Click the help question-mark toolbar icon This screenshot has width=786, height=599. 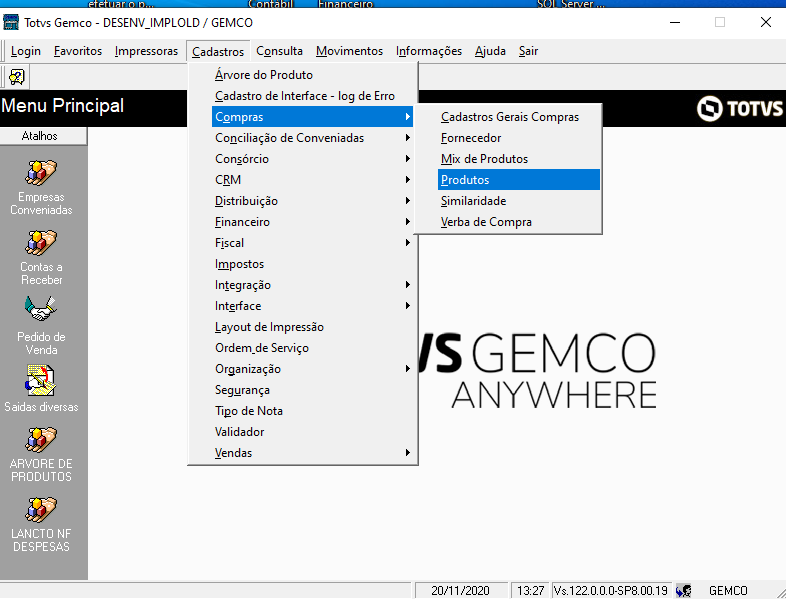tap(17, 77)
